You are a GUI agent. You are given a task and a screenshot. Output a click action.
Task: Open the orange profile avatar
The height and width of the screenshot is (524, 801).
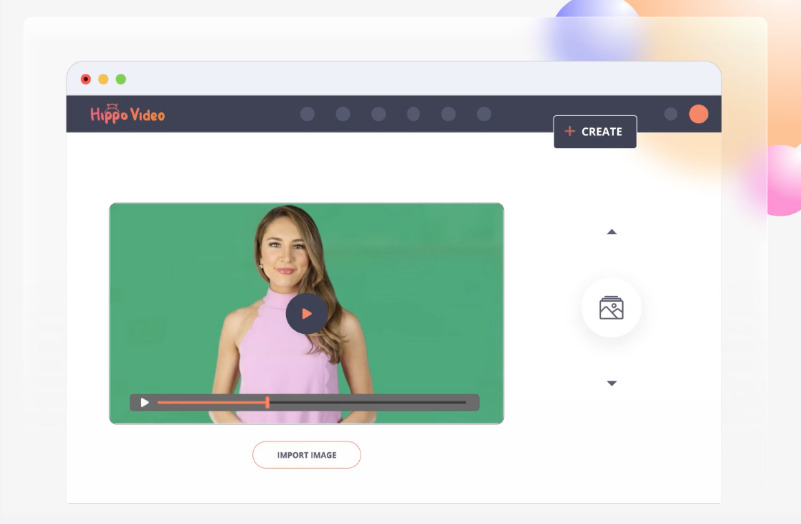tap(698, 114)
